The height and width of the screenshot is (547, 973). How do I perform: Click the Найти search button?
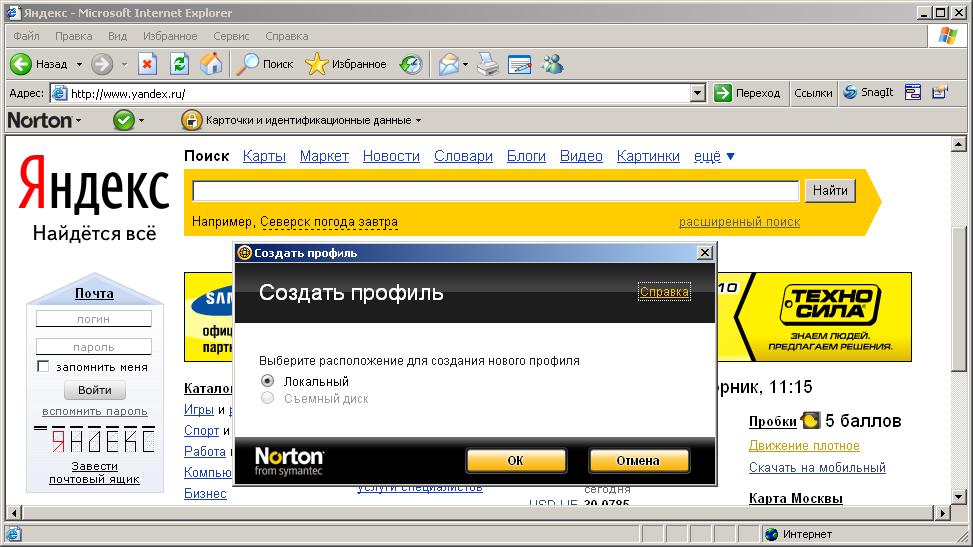[830, 191]
